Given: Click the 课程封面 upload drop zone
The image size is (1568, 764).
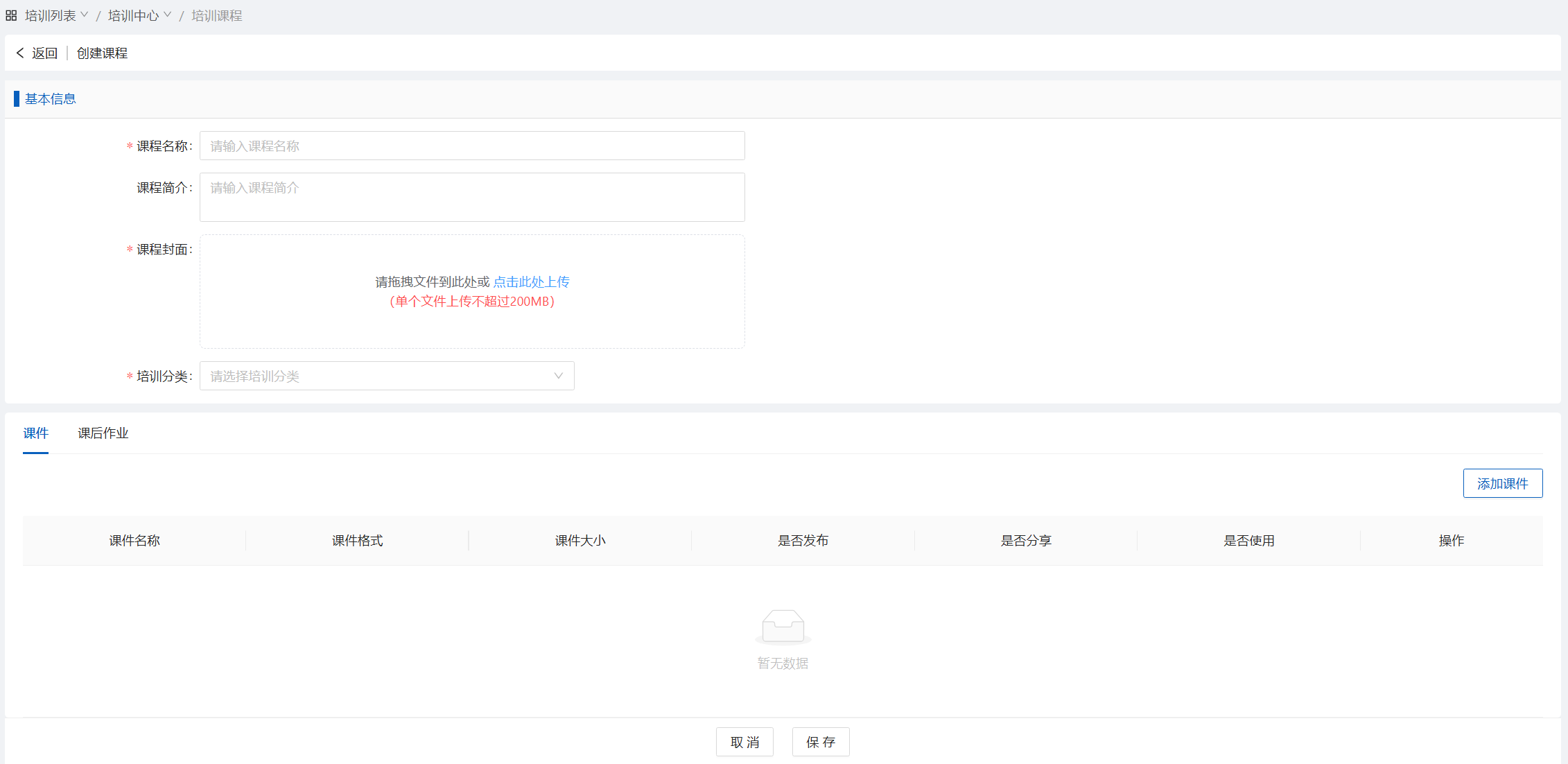Looking at the screenshot, I should pos(472,326).
